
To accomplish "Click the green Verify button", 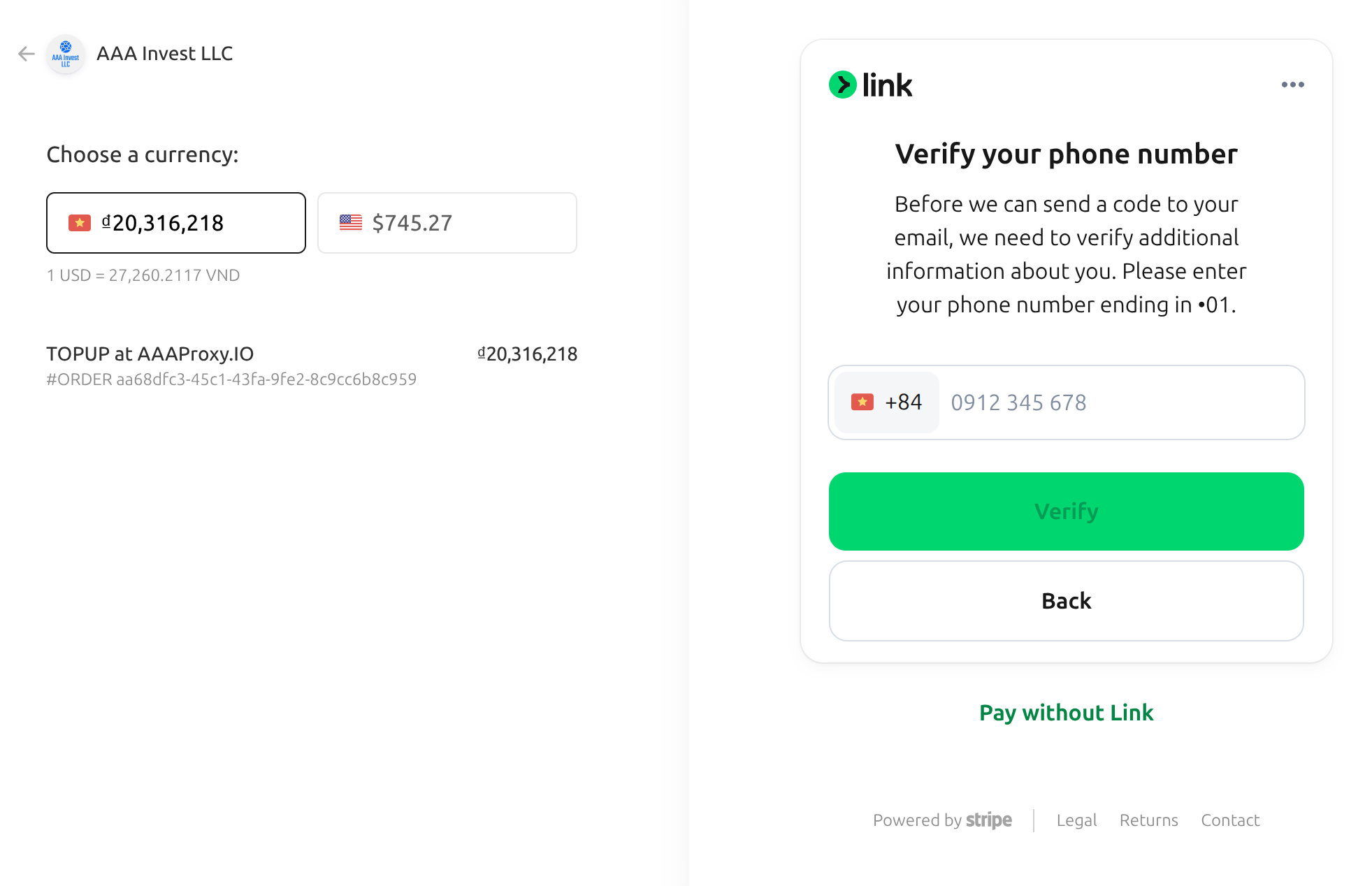I will [x=1066, y=511].
